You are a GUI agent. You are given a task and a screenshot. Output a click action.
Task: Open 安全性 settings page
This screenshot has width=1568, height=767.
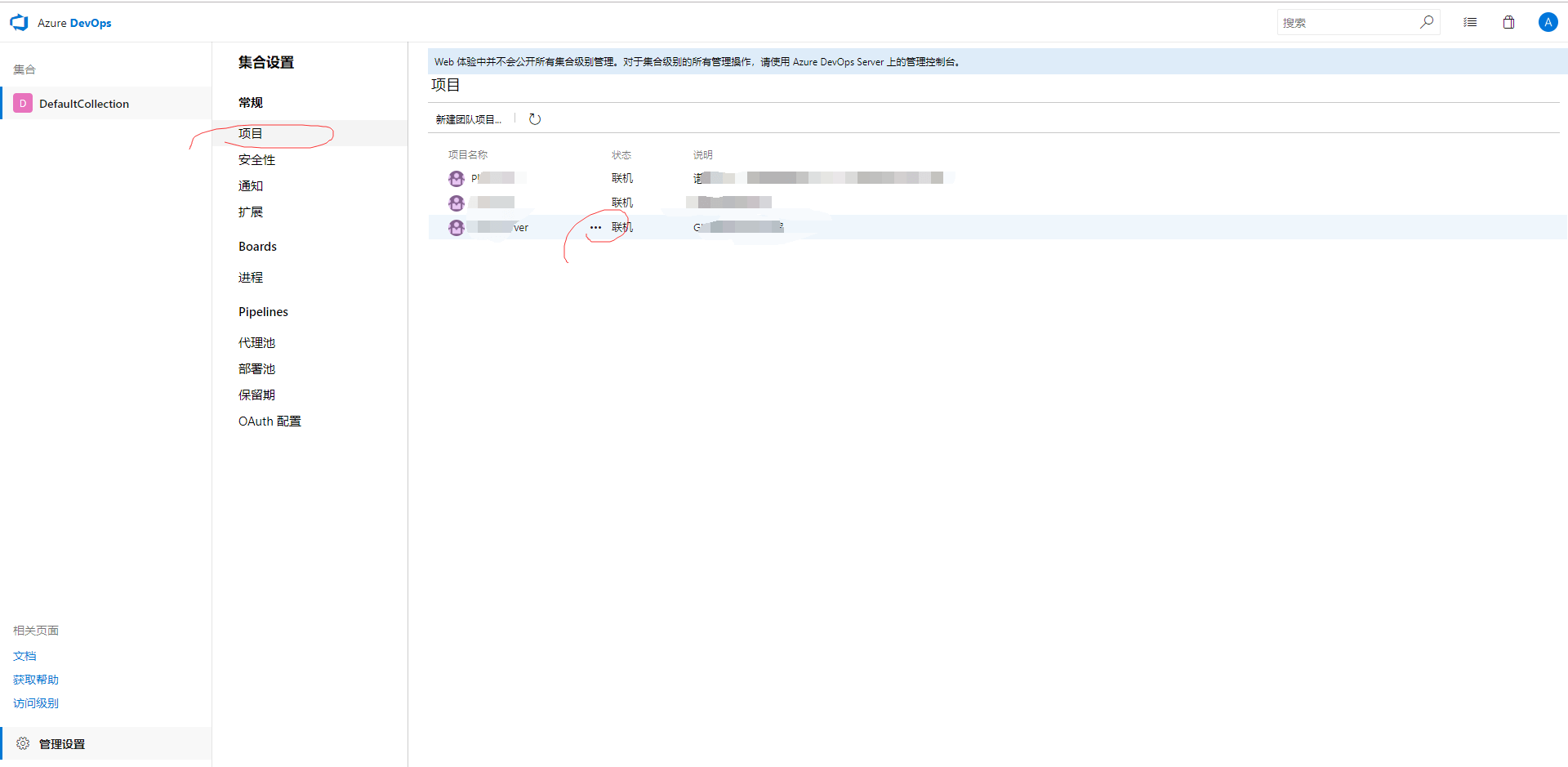256,159
